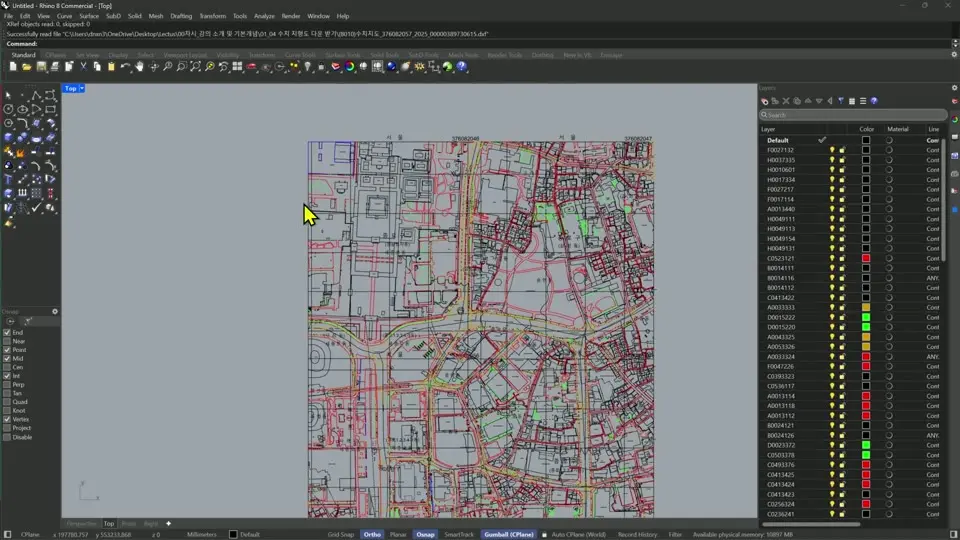This screenshot has height=540, width=960.
Task: Click New Layer icon in Layers panel
Action: (765, 101)
